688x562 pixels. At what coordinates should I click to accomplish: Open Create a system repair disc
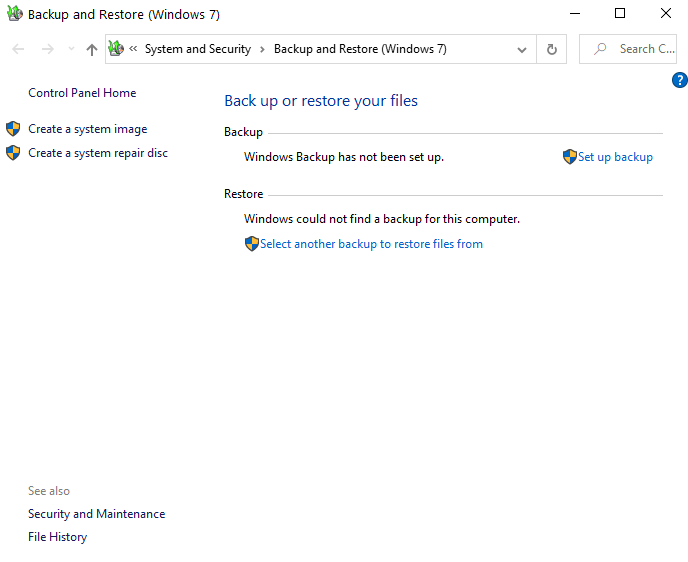pyautogui.click(x=98, y=153)
